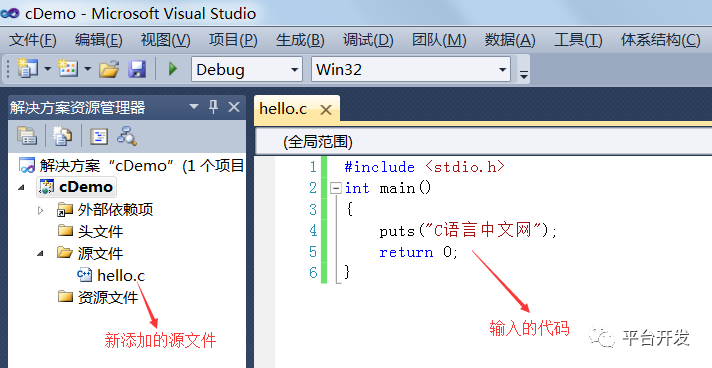Open the 项目(P) menu
The width and height of the screenshot is (712, 368).
pos(233,40)
